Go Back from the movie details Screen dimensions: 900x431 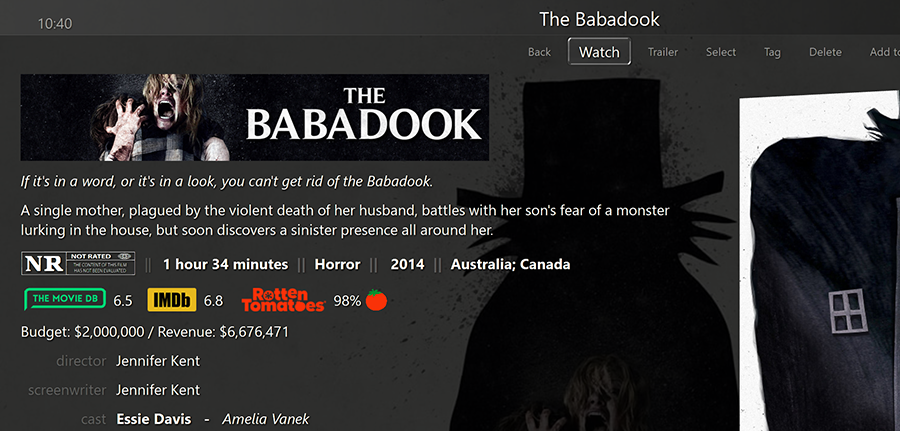(540, 52)
